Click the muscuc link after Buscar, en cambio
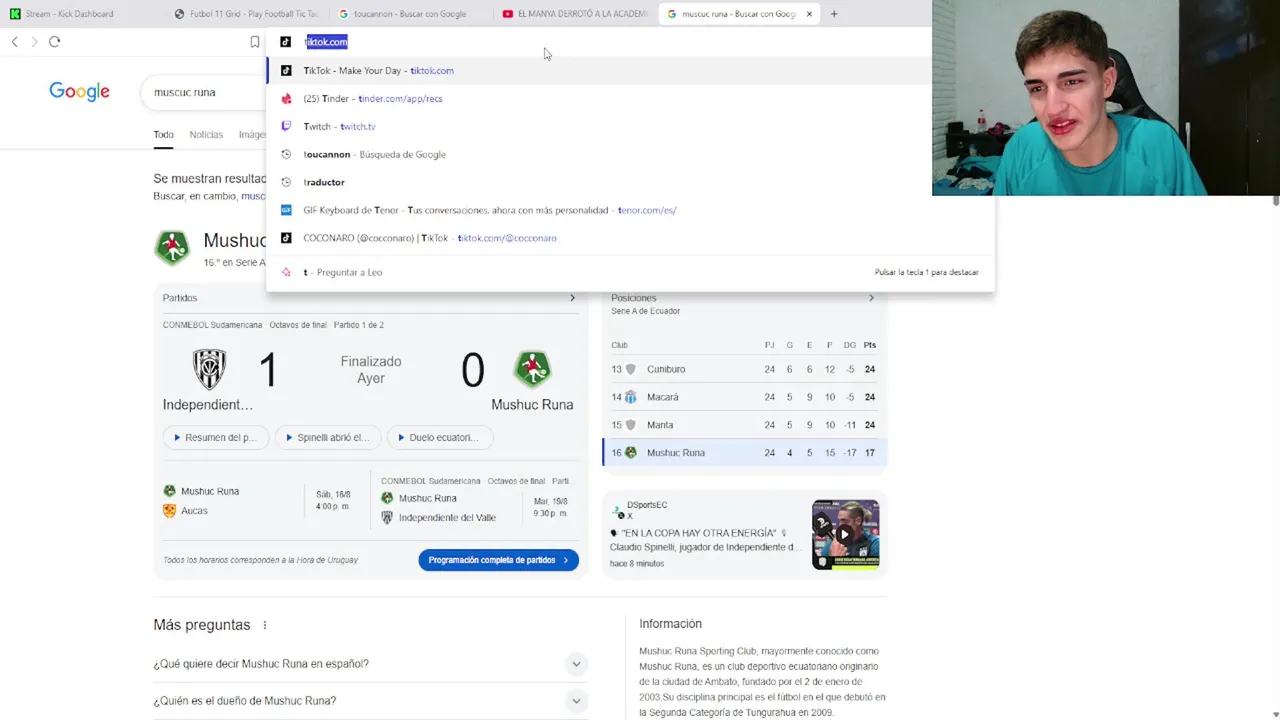This screenshot has height=720, width=1280. (x=253, y=196)
